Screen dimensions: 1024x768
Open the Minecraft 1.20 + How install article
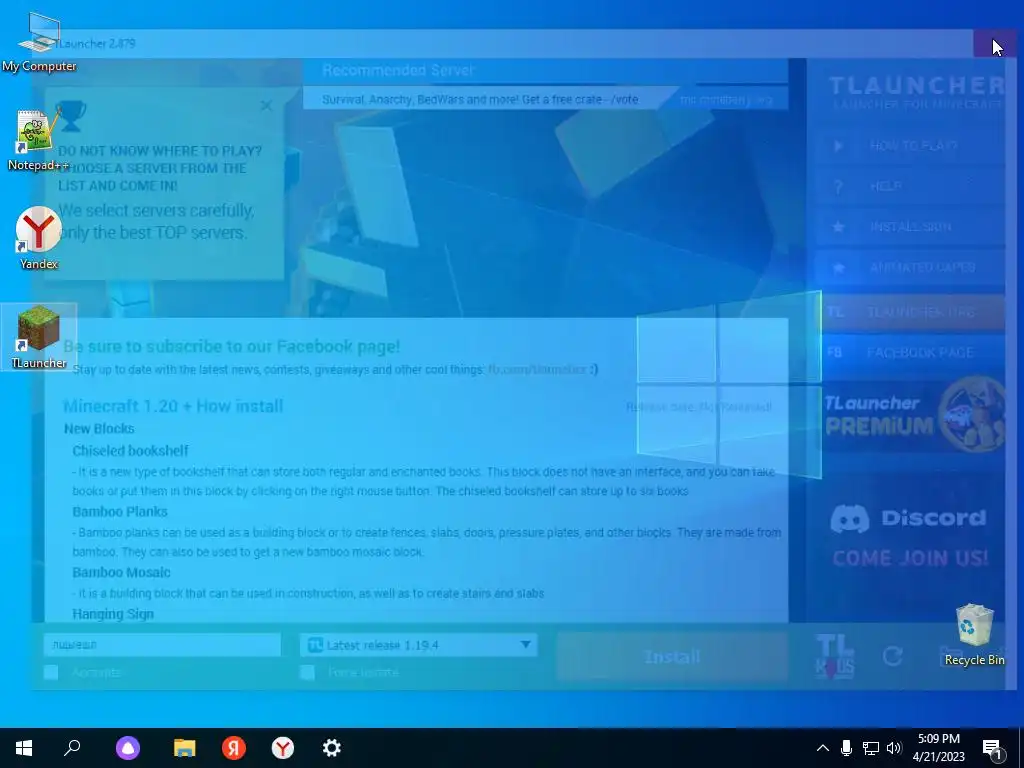(173, 406)
